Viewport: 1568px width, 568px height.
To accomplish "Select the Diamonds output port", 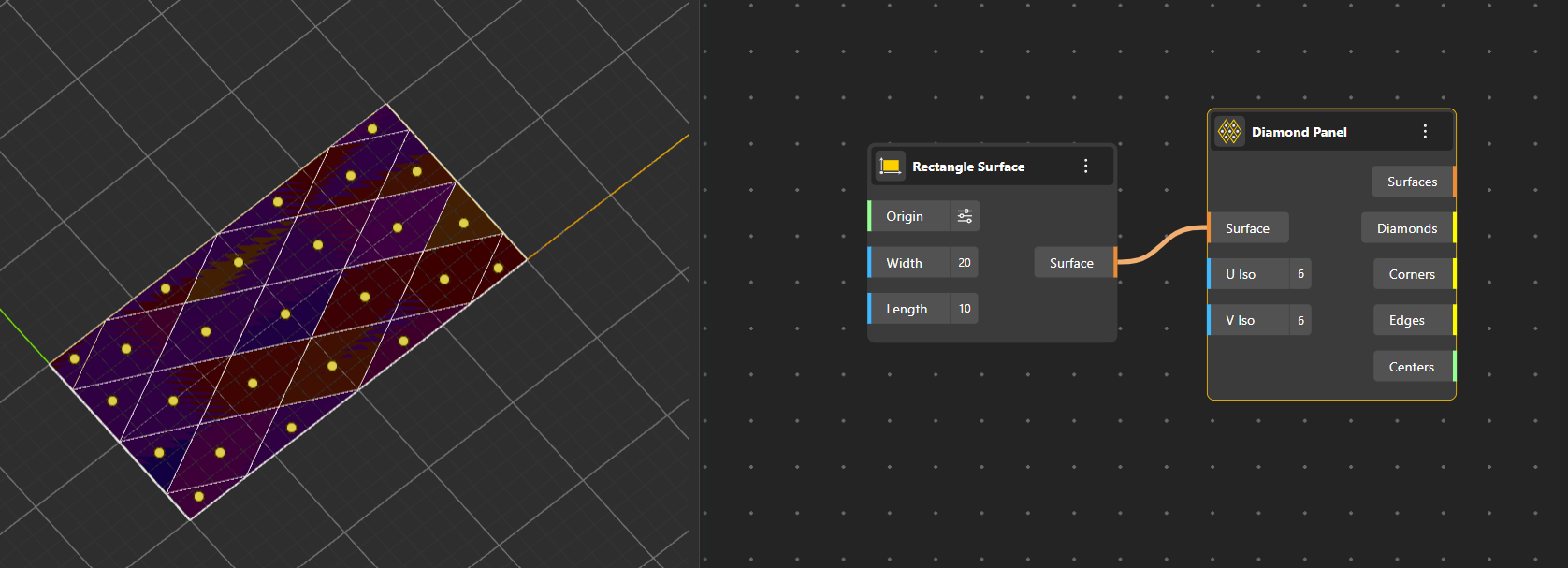I will (1408, 228).
